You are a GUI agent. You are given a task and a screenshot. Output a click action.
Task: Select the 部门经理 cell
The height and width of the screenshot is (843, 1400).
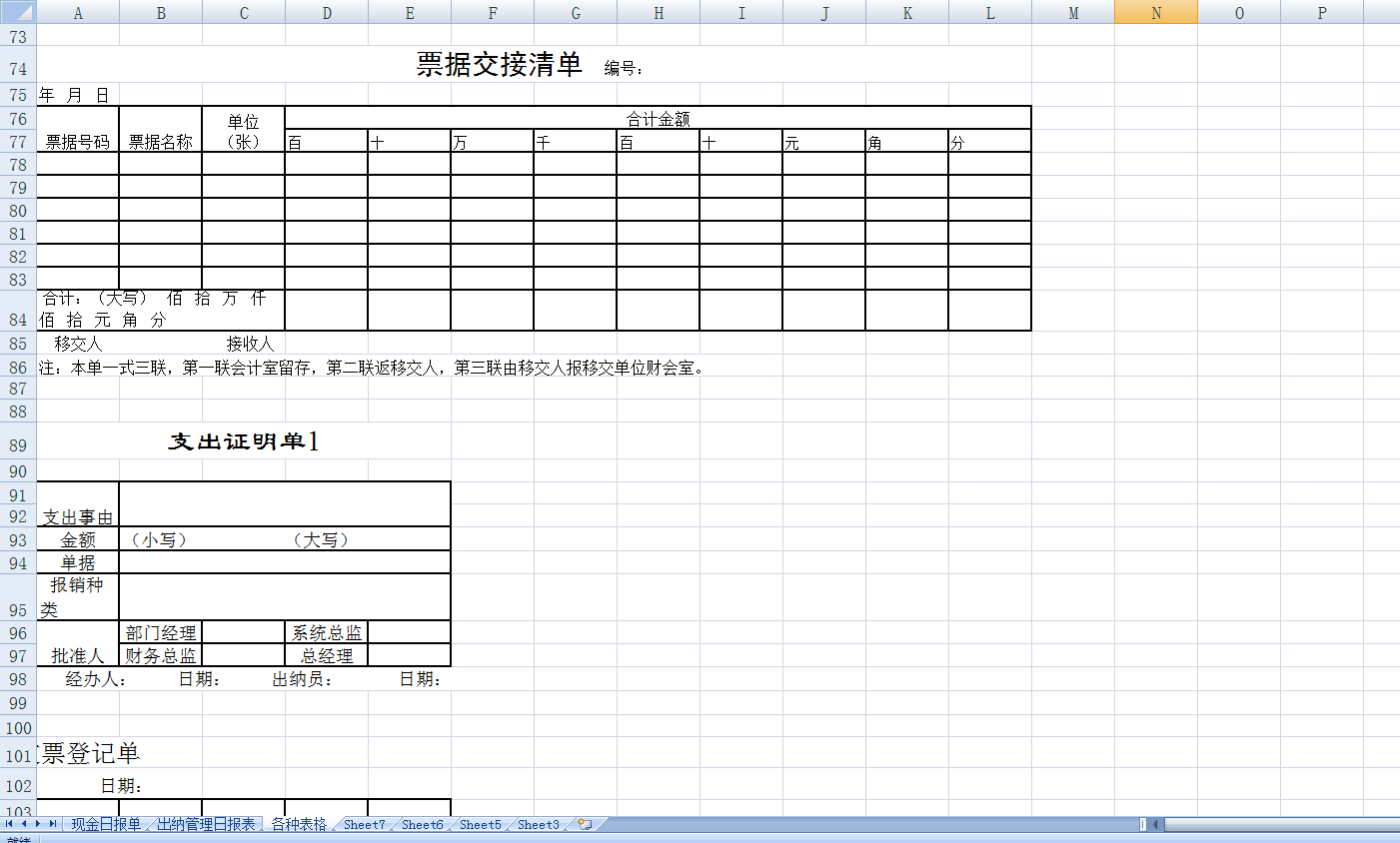(161, 632)
